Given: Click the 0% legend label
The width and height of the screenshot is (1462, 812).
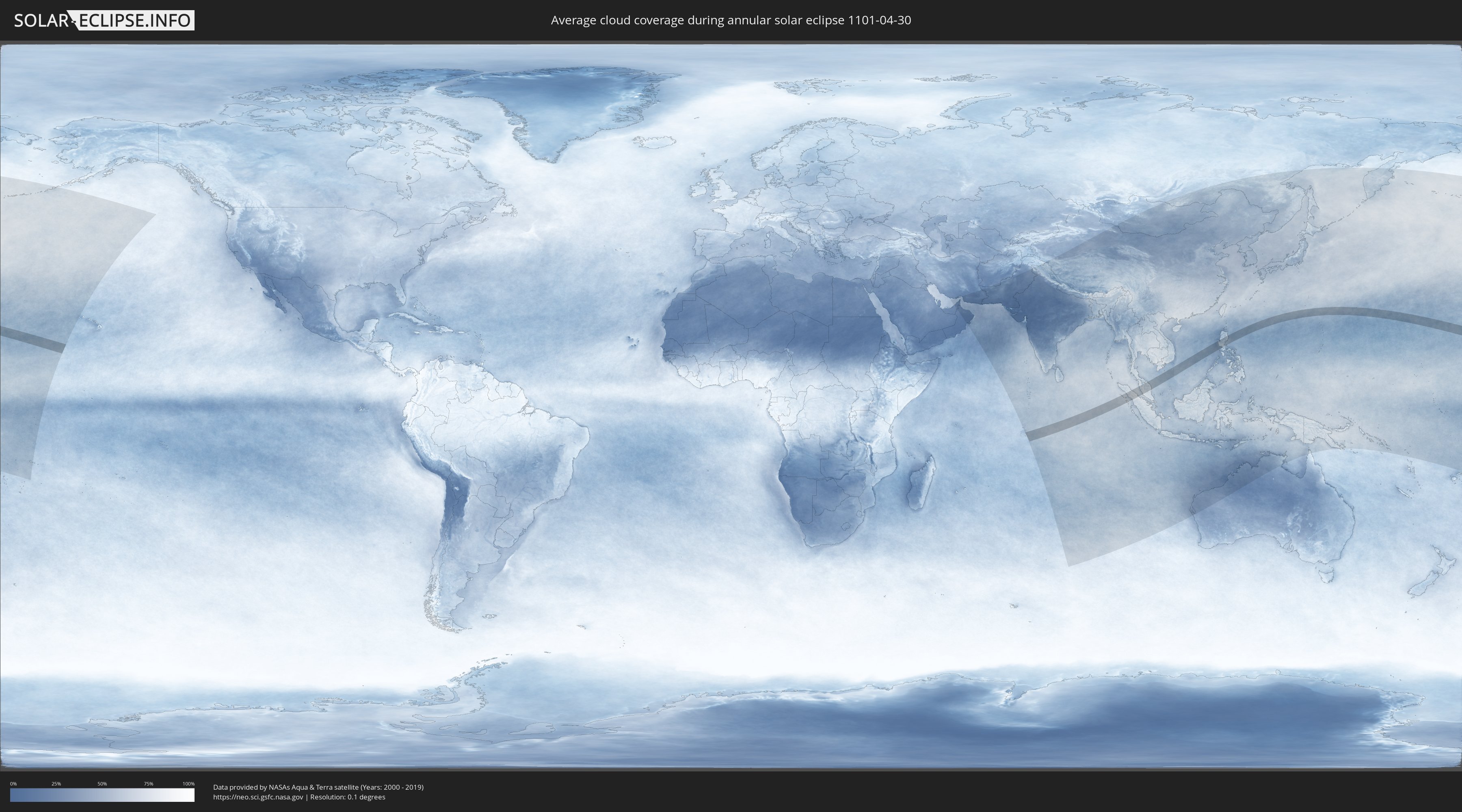Looking at the screenshot, I should [x=14, y=784].
